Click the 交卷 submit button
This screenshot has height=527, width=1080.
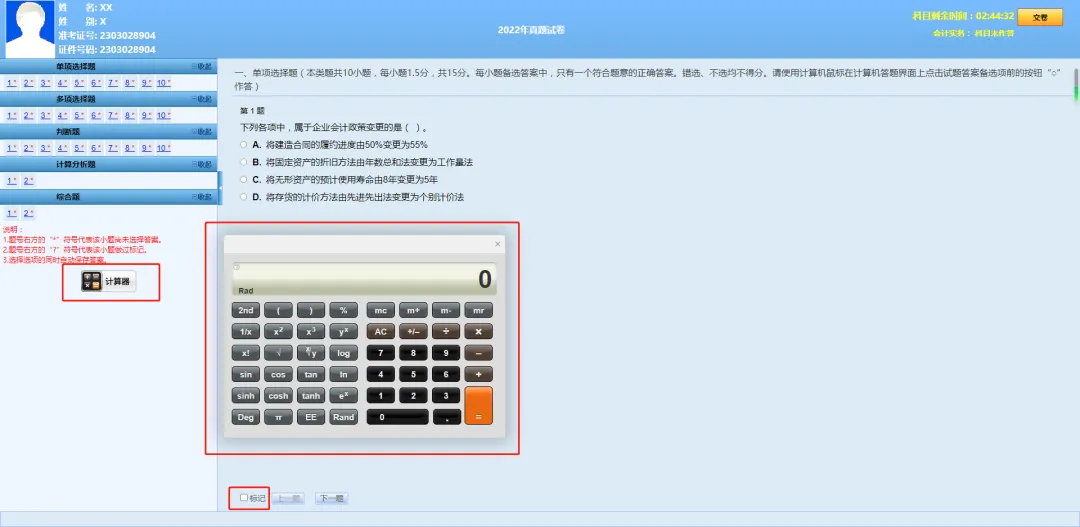[1039, 18]
